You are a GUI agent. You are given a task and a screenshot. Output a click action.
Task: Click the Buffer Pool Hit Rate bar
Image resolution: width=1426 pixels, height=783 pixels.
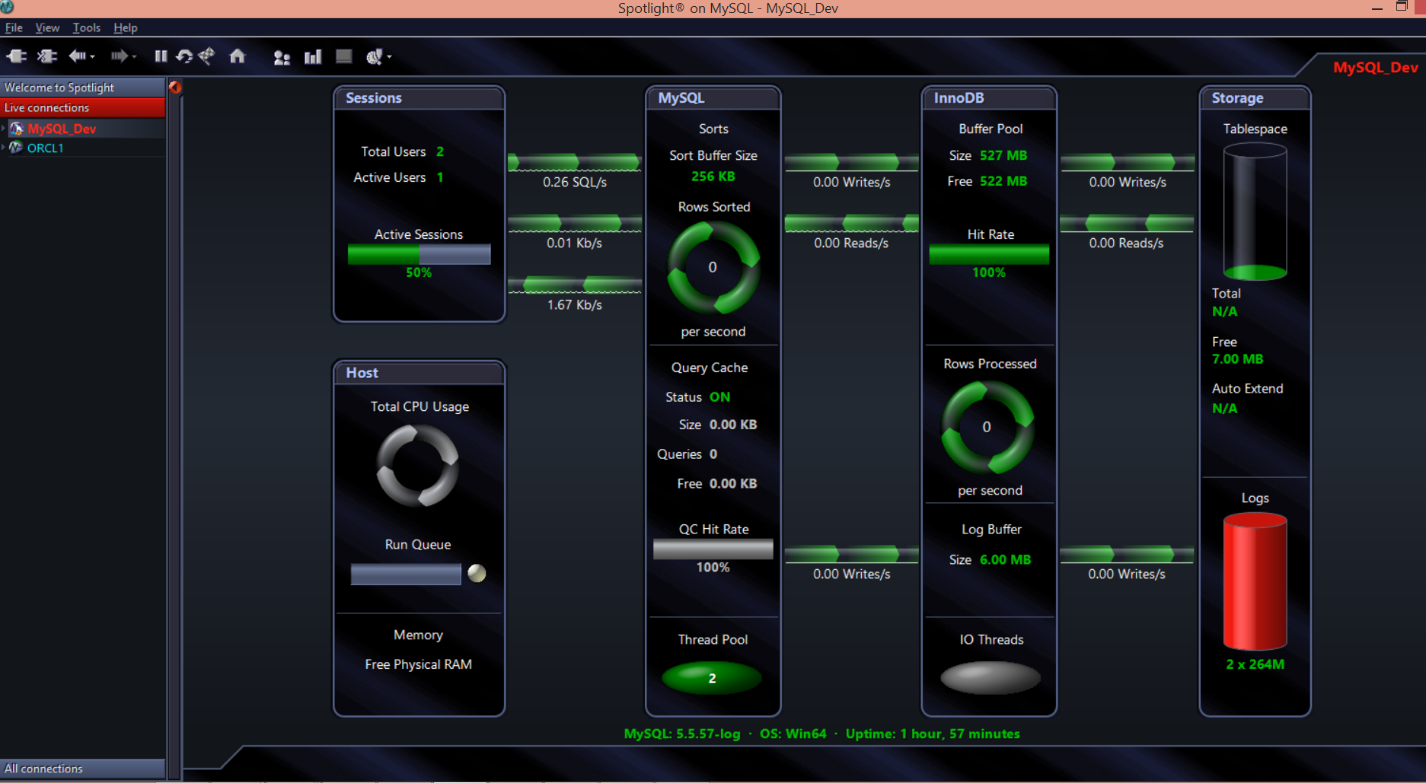989,255
